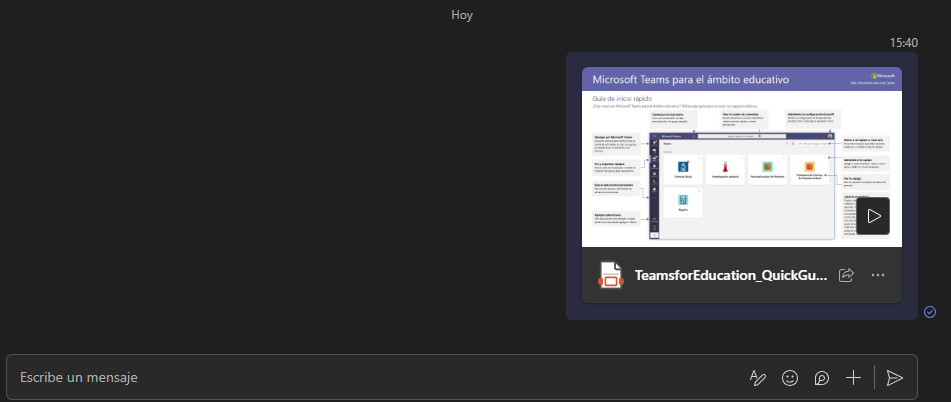This screenshot has width=951, height=402.
Task: Click the "Hoy" date divider
Action: (x=462, y=15)
